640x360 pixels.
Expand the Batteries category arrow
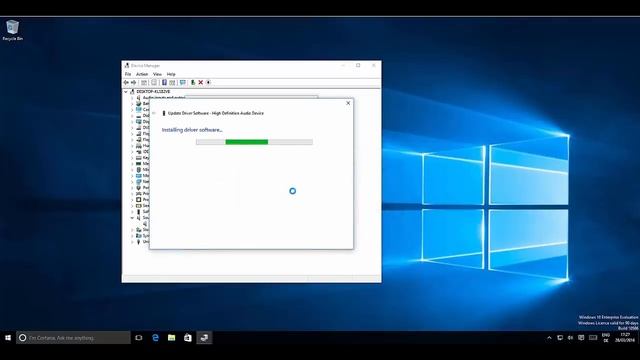click(x=132, y=104)
